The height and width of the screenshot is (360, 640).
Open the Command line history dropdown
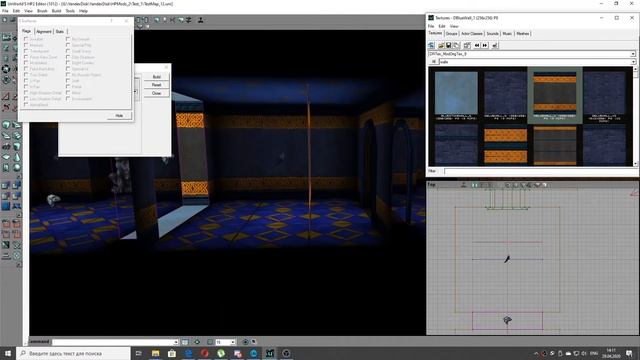click(176, 342)
